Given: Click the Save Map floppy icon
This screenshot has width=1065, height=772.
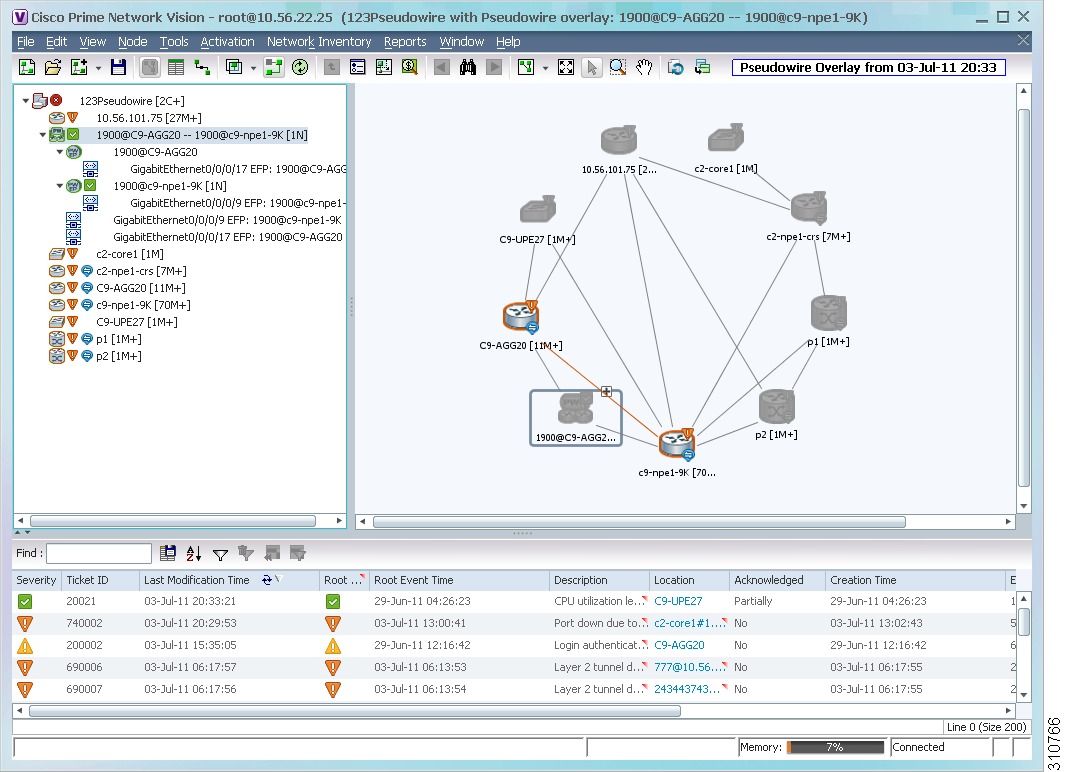Looking at the screenshot, I should tap(119, 67).
